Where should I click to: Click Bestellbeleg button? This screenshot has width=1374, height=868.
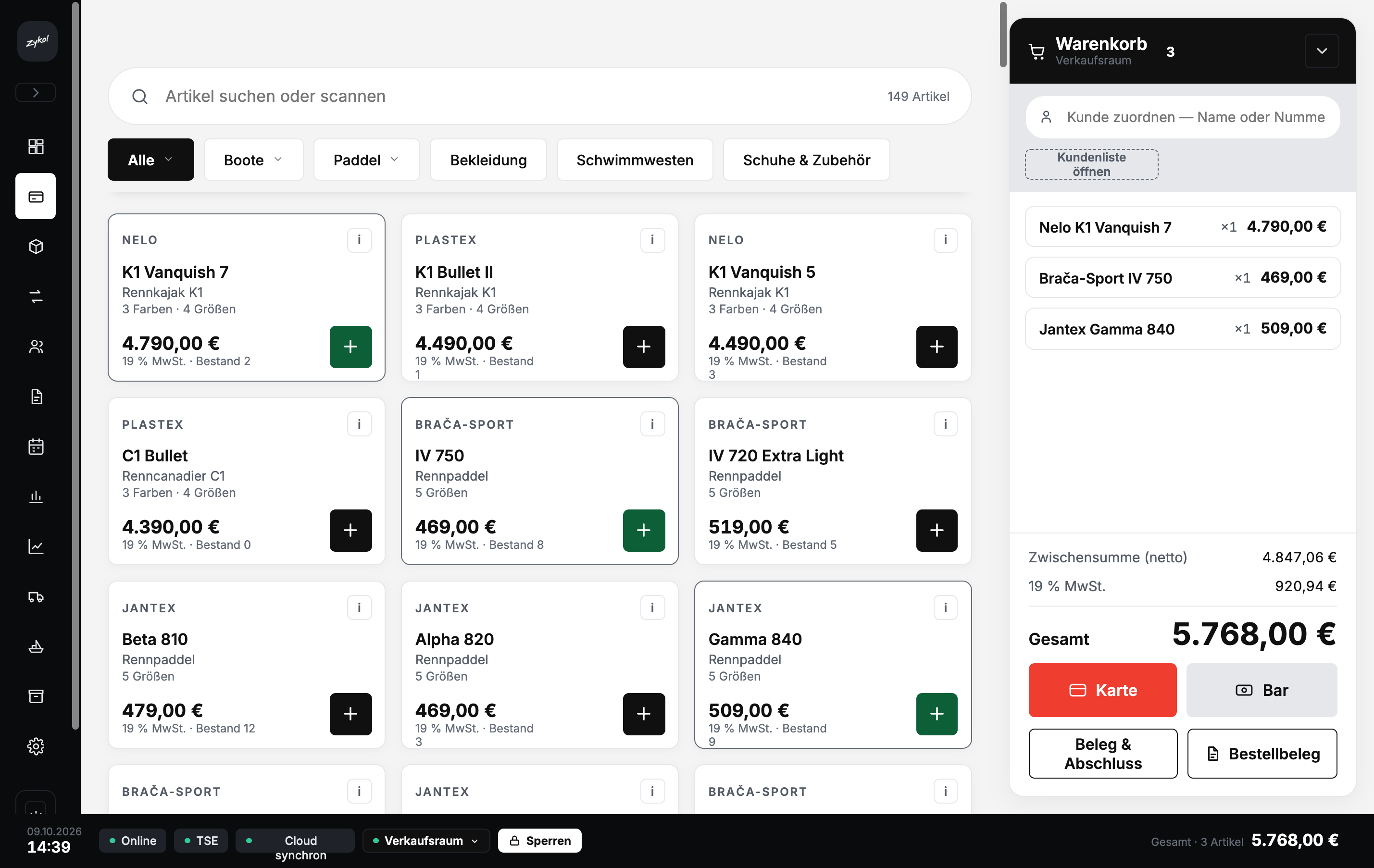coord(1262,753)
